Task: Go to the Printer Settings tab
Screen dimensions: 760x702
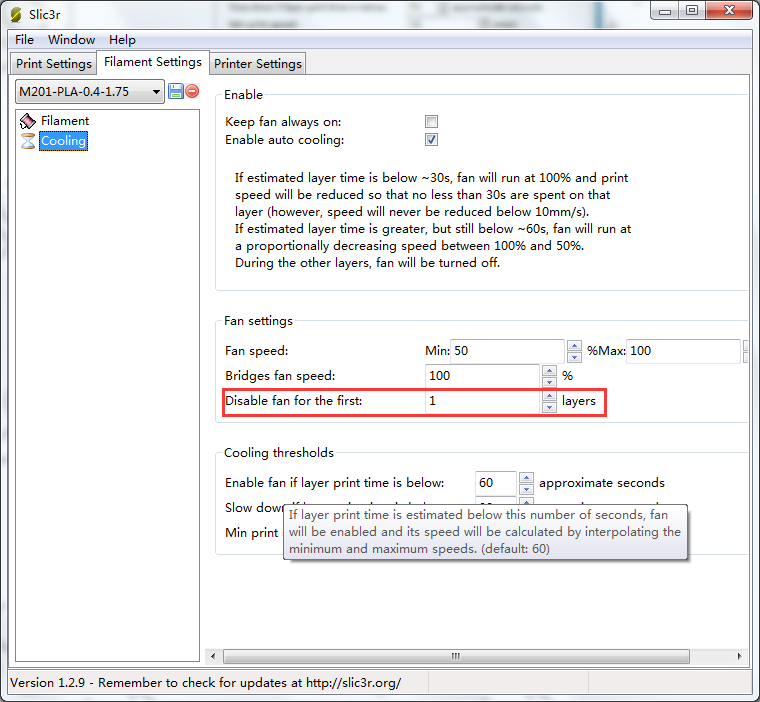Action: [x=258, y=64]
